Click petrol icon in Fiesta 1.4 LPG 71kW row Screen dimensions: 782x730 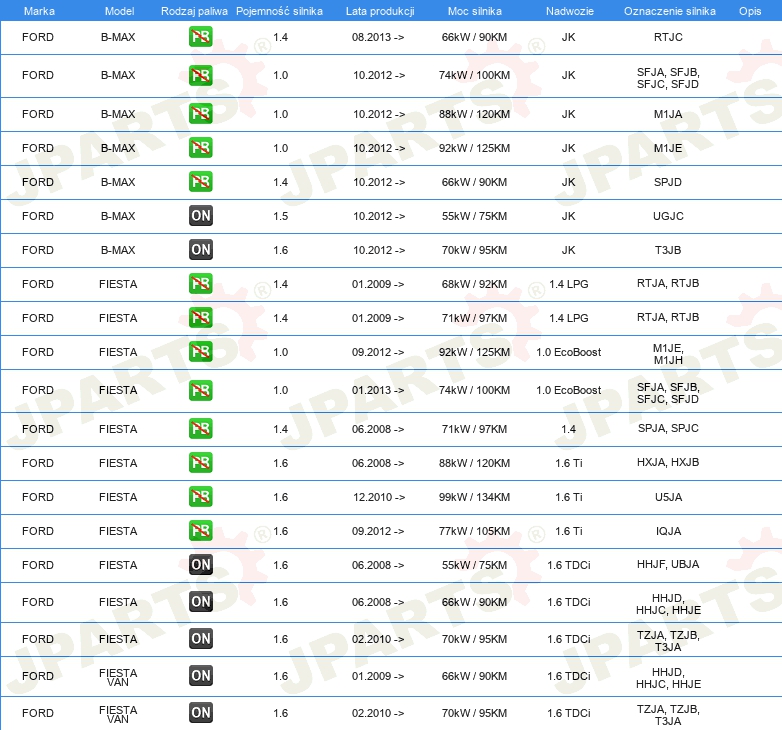tap(201, 318)
